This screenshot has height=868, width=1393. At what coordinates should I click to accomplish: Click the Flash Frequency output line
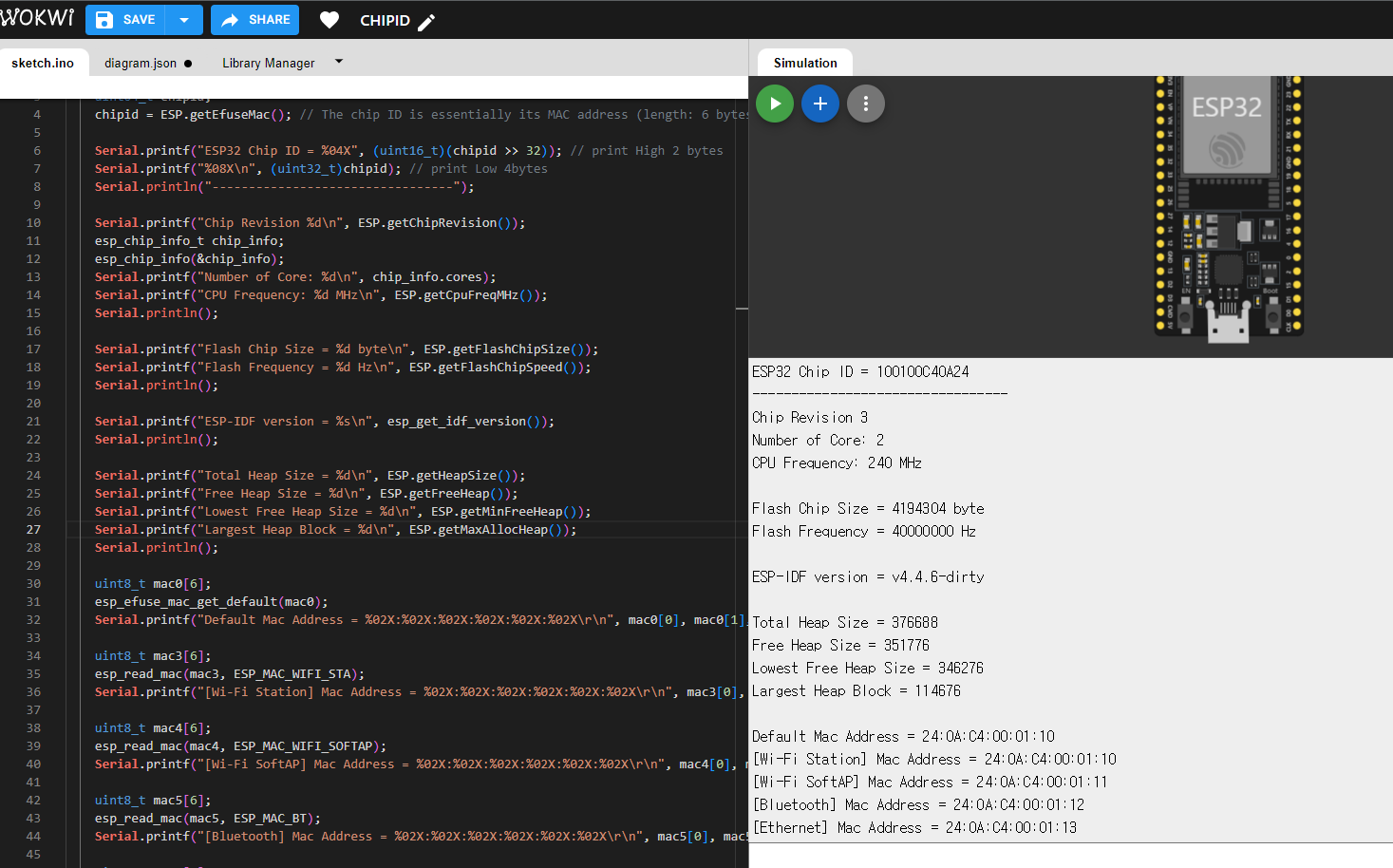pos(864,531)
